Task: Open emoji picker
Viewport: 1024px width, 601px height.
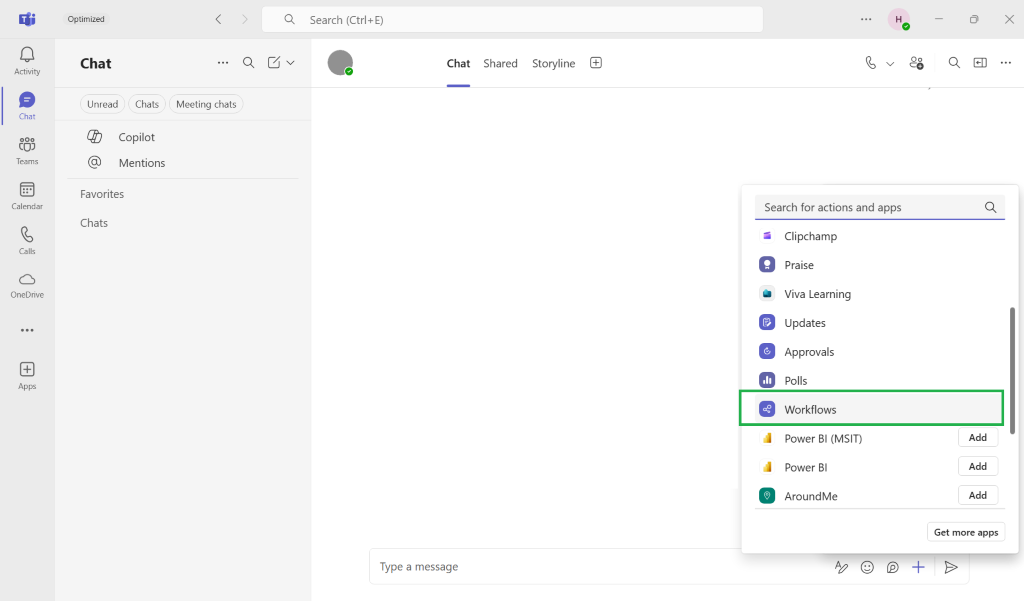Action: click(867, 567)
